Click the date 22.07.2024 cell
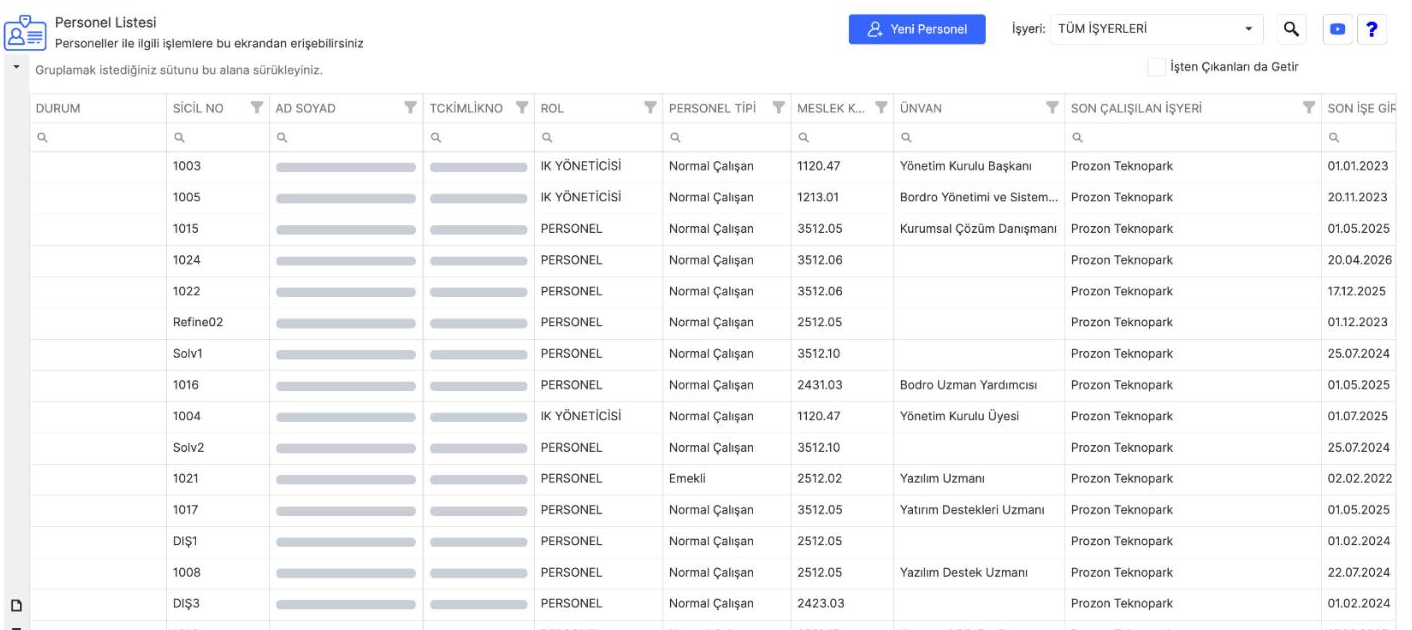The height and width of the screenshot is (630, 1412). [1358, 572]
